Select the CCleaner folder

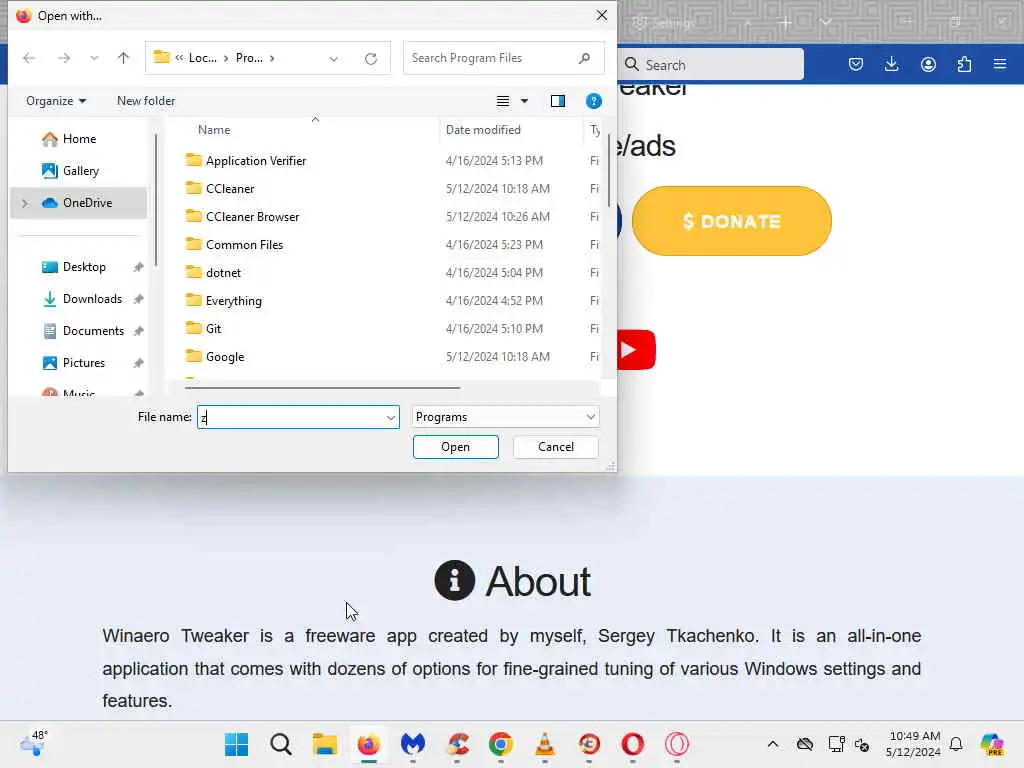coord(230,189)
